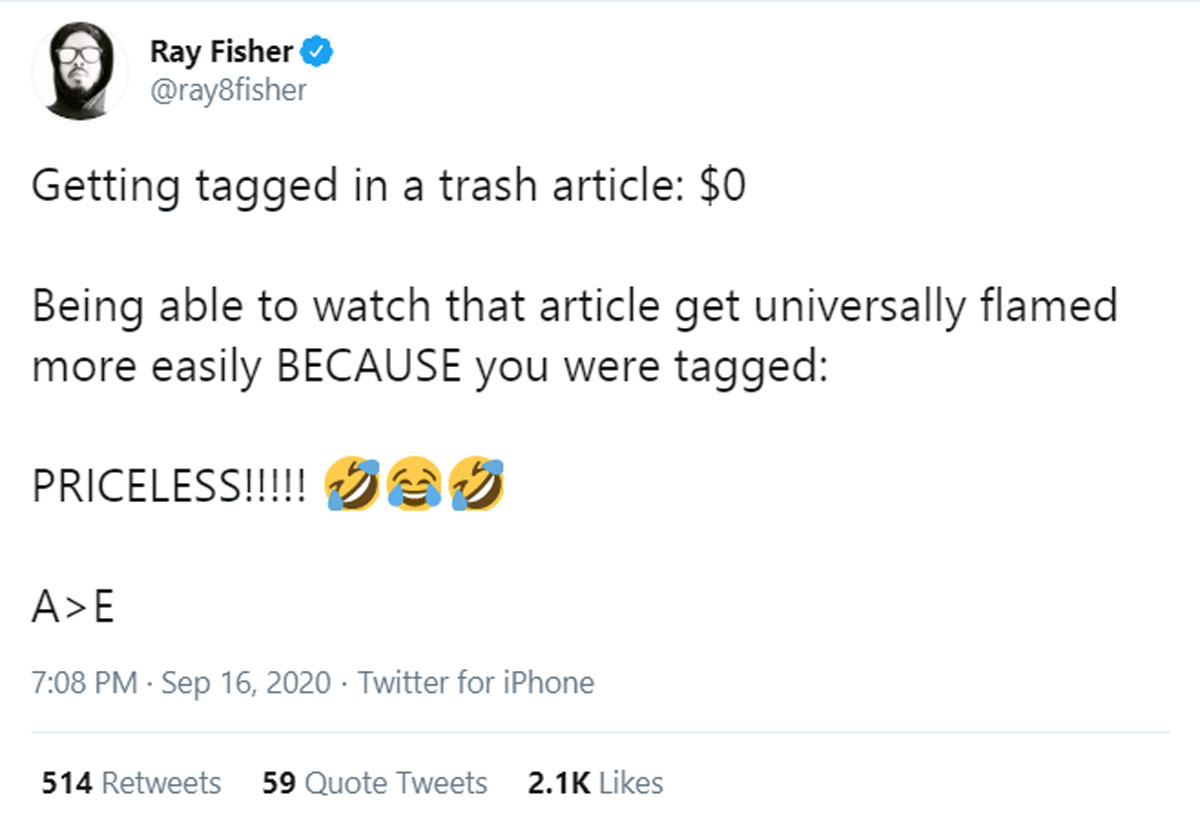The image size is (1200, 830).
Task: Visit the @ray8fisher handle link
Action: 228,90
